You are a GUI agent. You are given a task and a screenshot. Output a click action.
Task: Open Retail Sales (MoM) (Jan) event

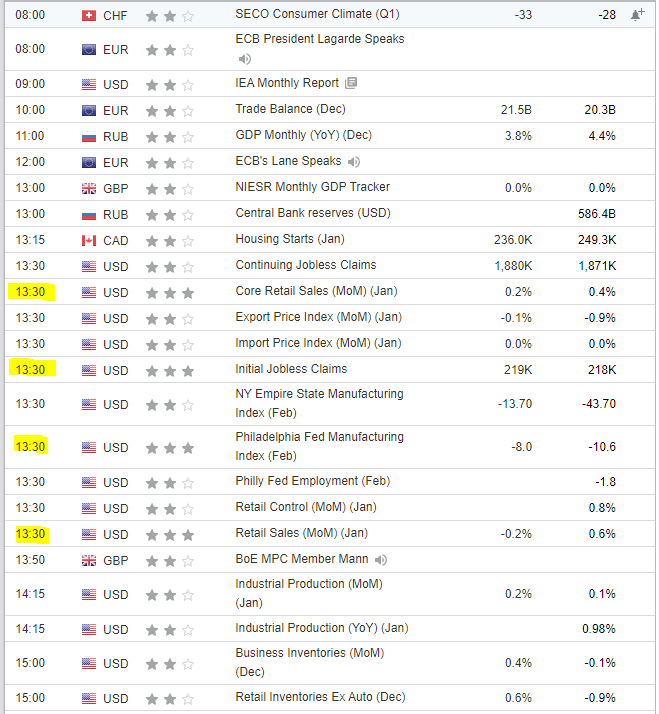(301, 533)
